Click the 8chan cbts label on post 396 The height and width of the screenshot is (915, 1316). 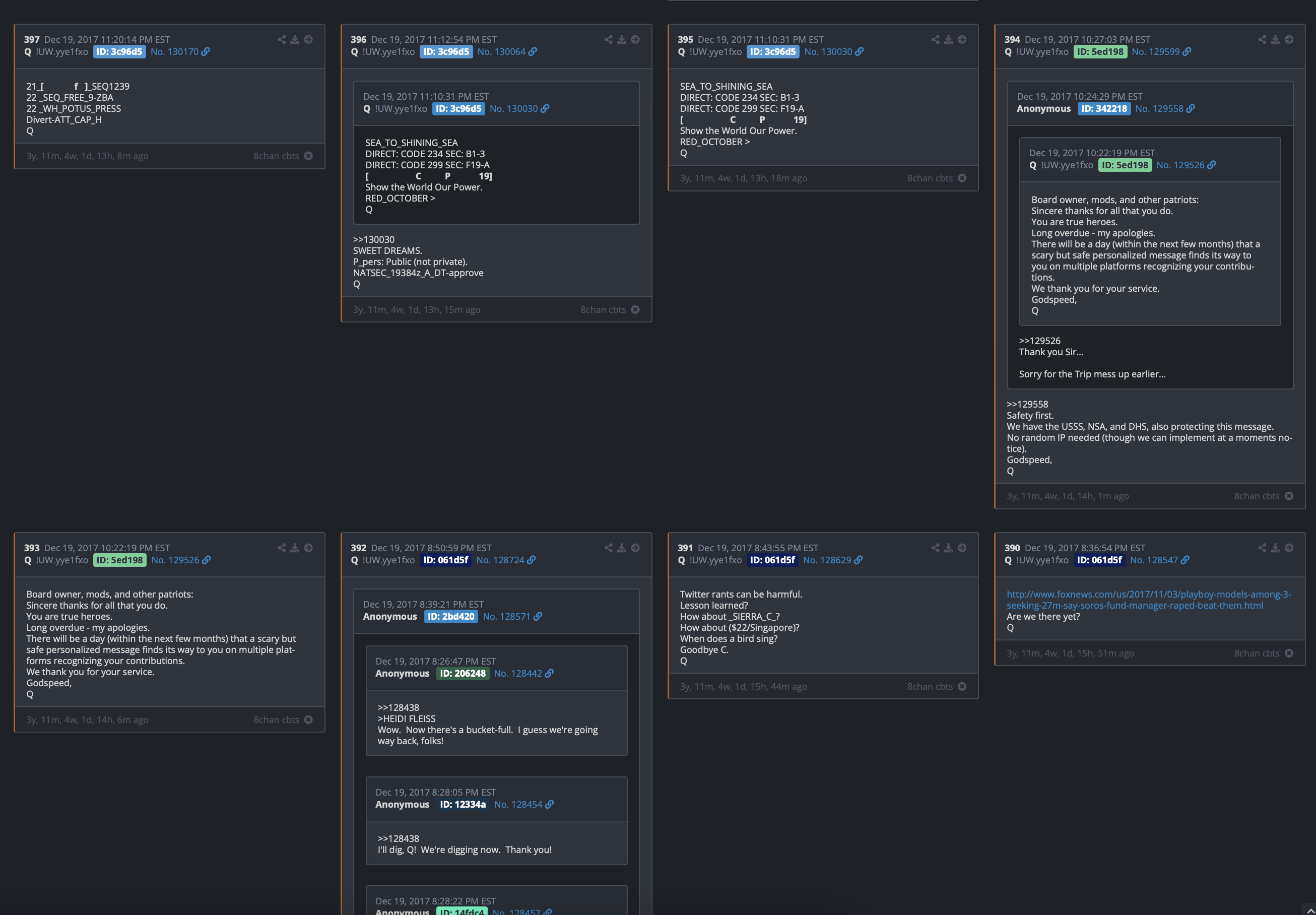coord(603,309)
